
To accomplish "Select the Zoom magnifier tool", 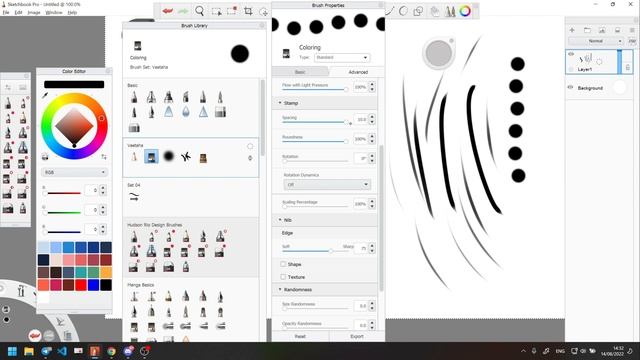I will point(200,11).
